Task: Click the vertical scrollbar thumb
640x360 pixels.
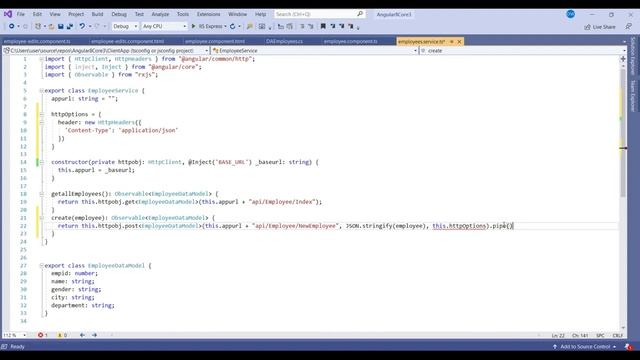Action: point(623,133)
